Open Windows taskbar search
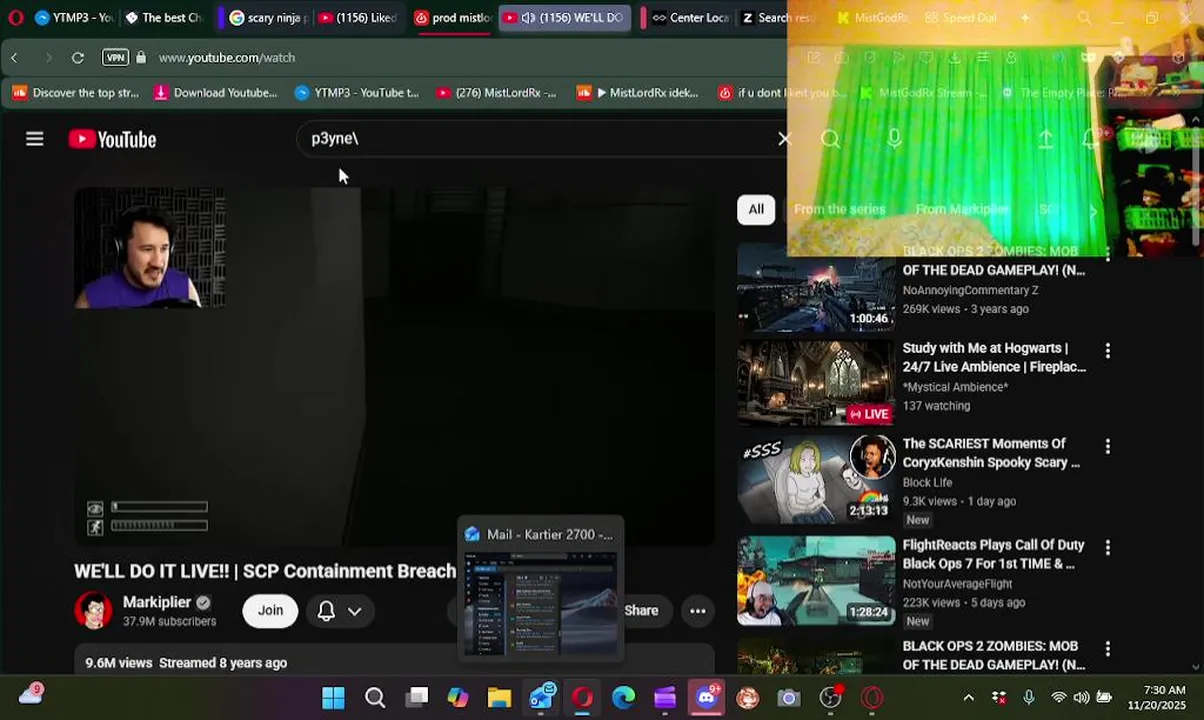Image resolution: width=1204 pixels, height=720 pixels. [x=375, y=698]
